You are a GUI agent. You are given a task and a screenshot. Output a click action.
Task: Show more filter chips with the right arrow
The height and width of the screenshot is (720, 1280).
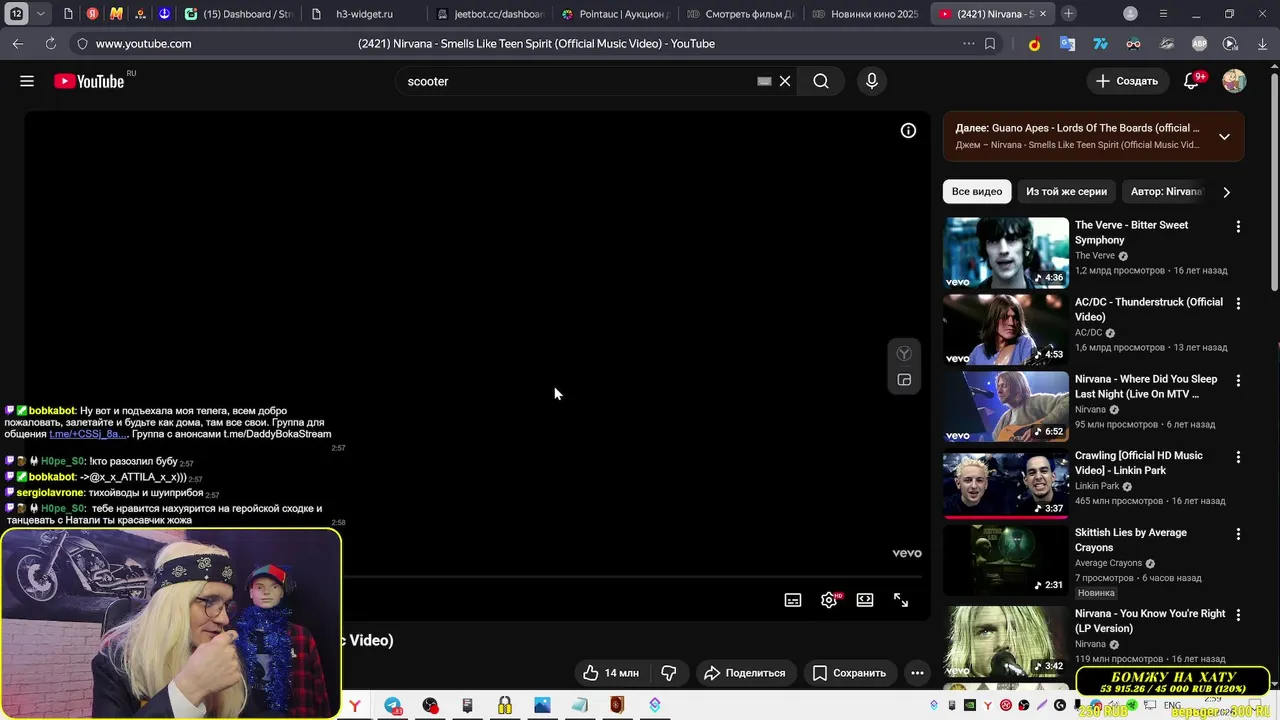(1226, 192)
